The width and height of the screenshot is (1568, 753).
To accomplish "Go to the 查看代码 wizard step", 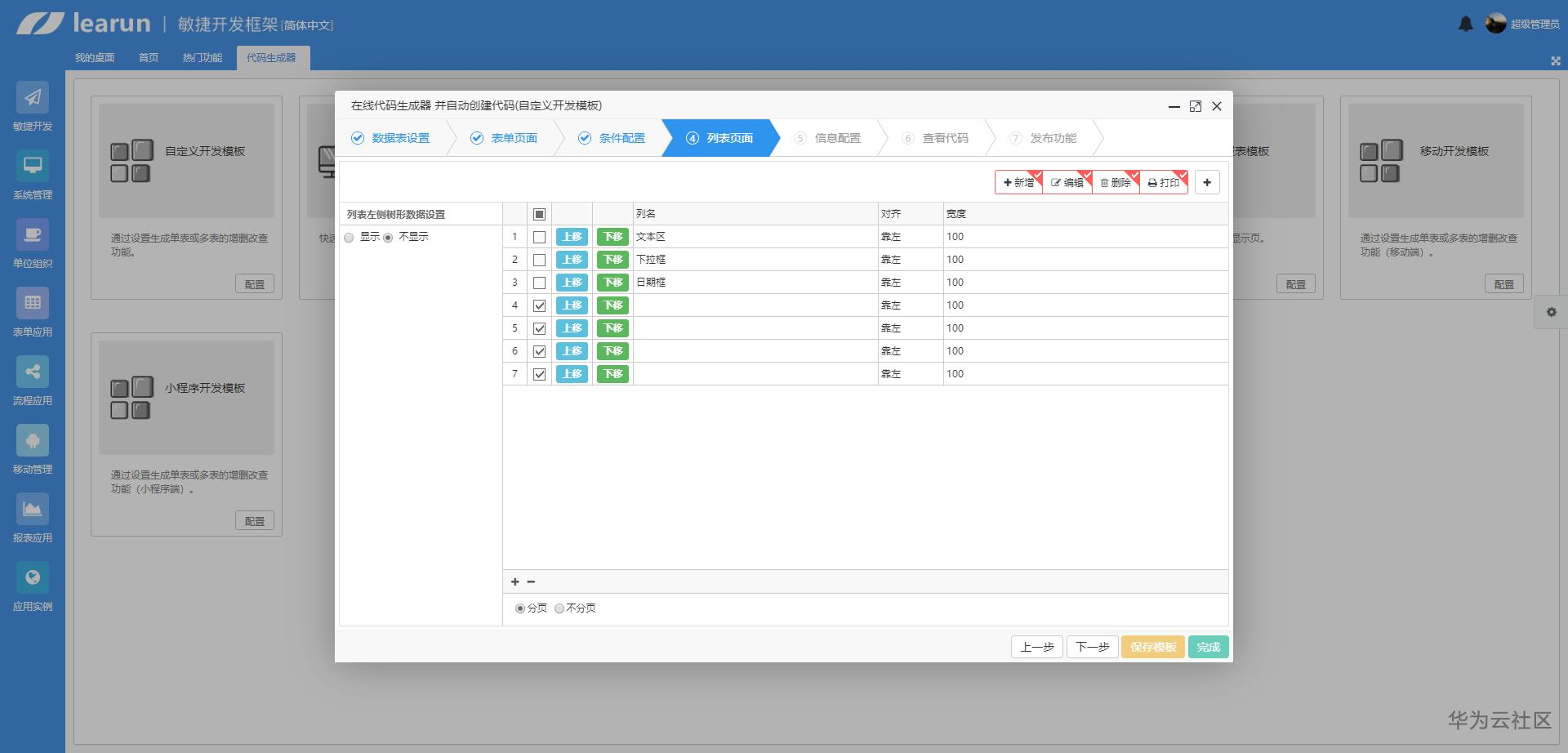I will click(x=935, y=138).
